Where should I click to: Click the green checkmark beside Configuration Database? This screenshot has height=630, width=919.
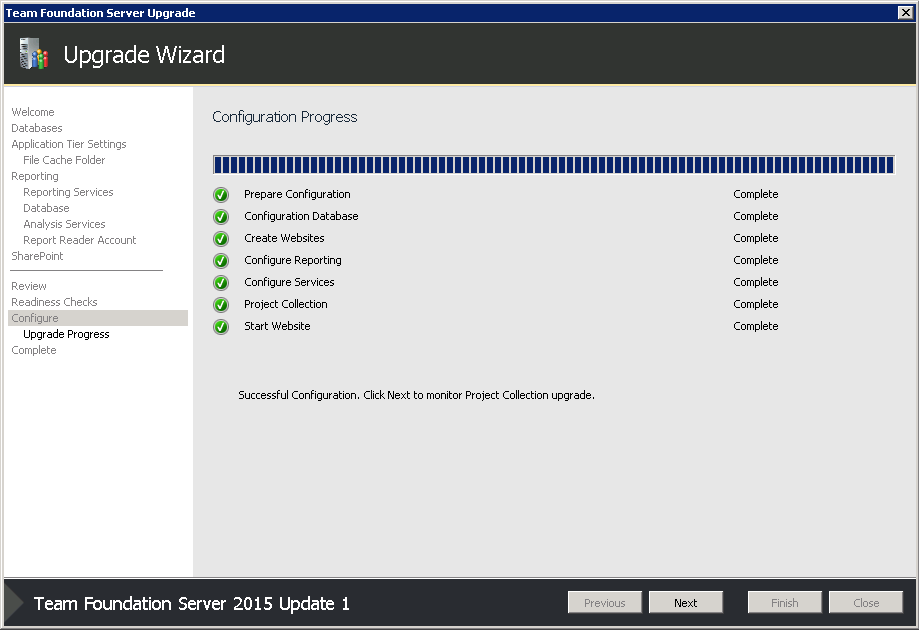click(221, 217)
